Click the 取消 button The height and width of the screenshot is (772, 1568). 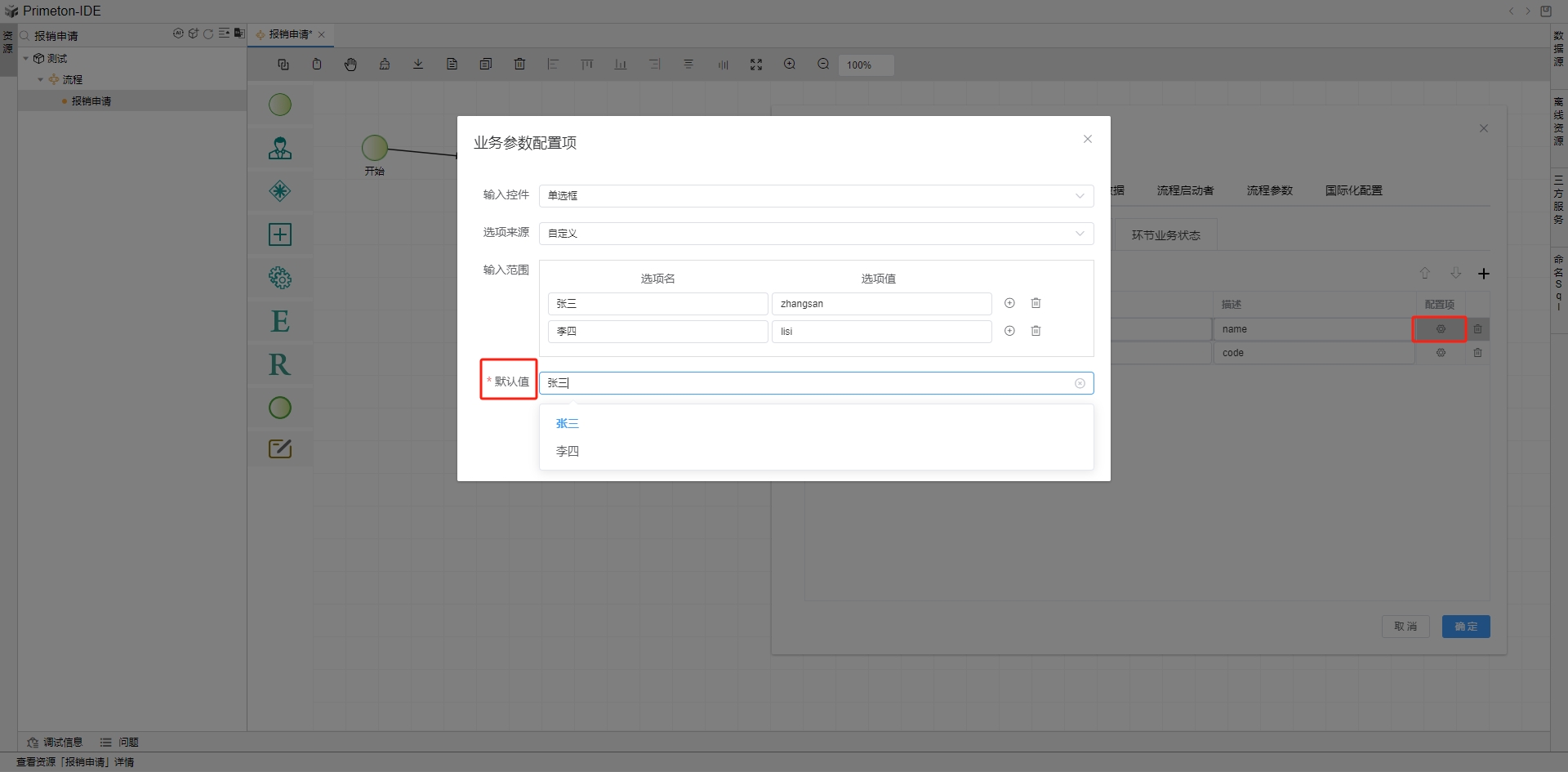(1405, 627)
